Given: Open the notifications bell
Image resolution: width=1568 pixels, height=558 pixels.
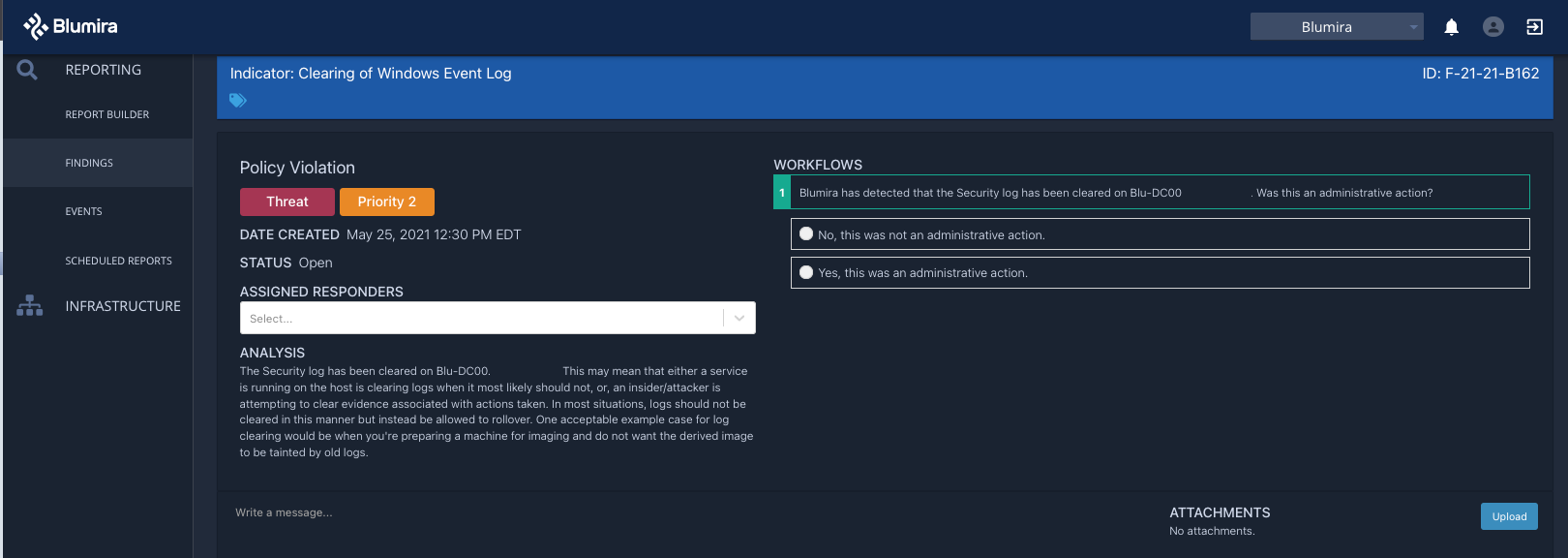Looking at the screenshot, I should click(x=1451, y=27).
